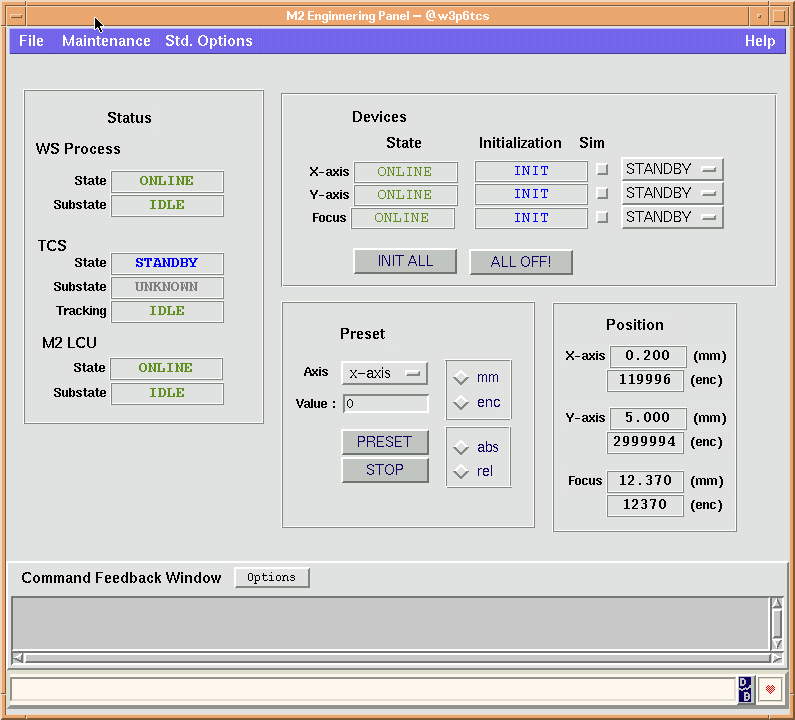The width and height of the screenshot is (795, 720).
Task: Click the Preset Value input field
Action: (x=385, y=404)
